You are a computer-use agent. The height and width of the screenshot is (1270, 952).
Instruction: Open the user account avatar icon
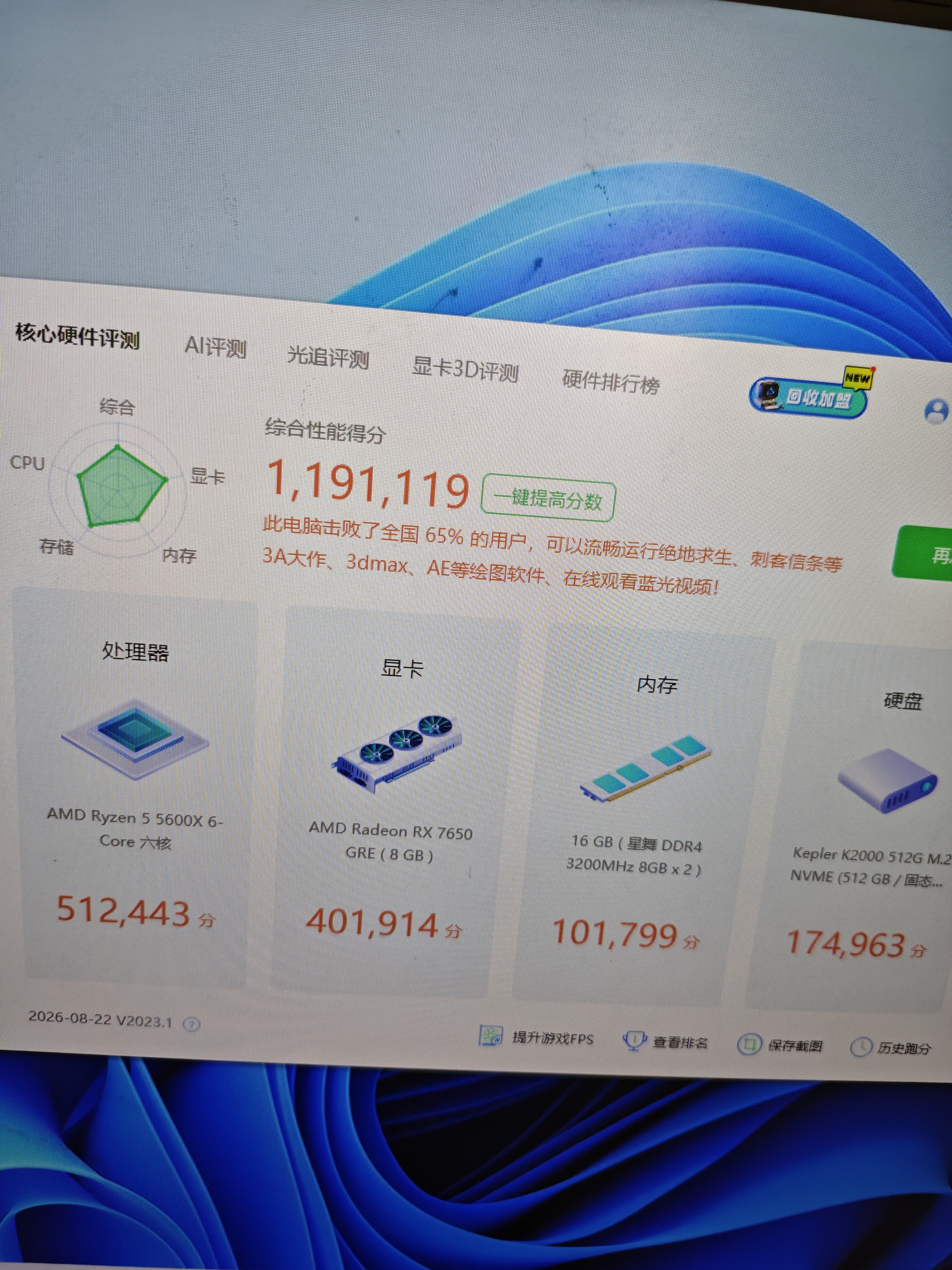point(937,411)
